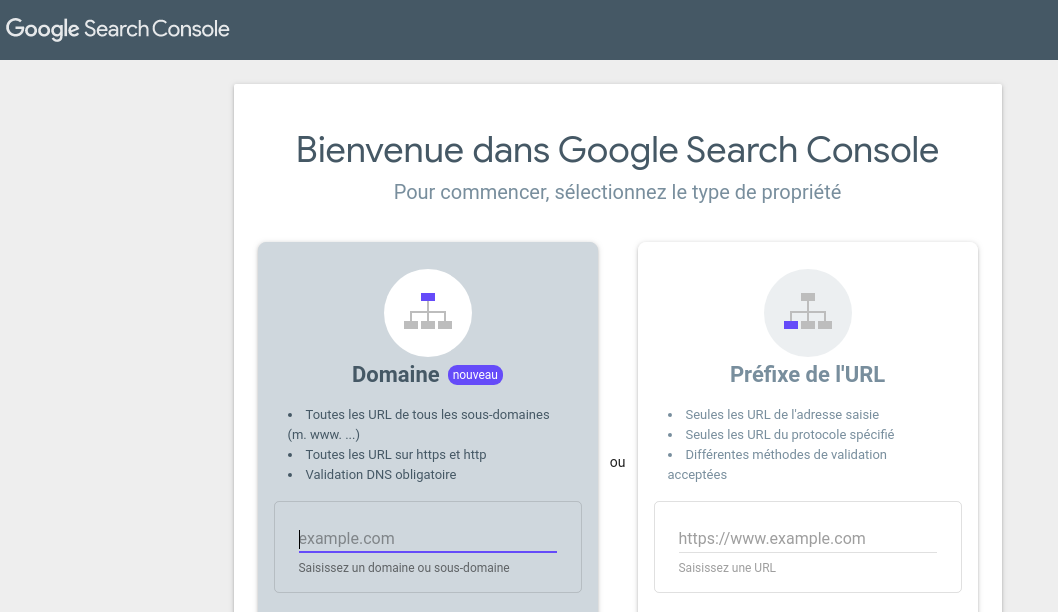Image resolution: width=1058 pixels, height=612 pixels.
Task: Click the https://www.example.com URL input field
Action: coord(808,538)
